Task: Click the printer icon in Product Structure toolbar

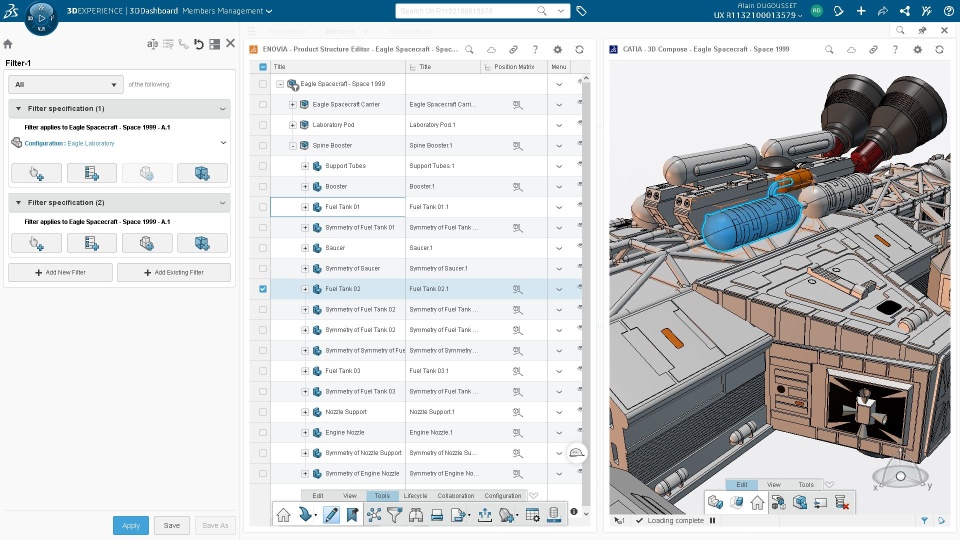Action: coord(437,515)
